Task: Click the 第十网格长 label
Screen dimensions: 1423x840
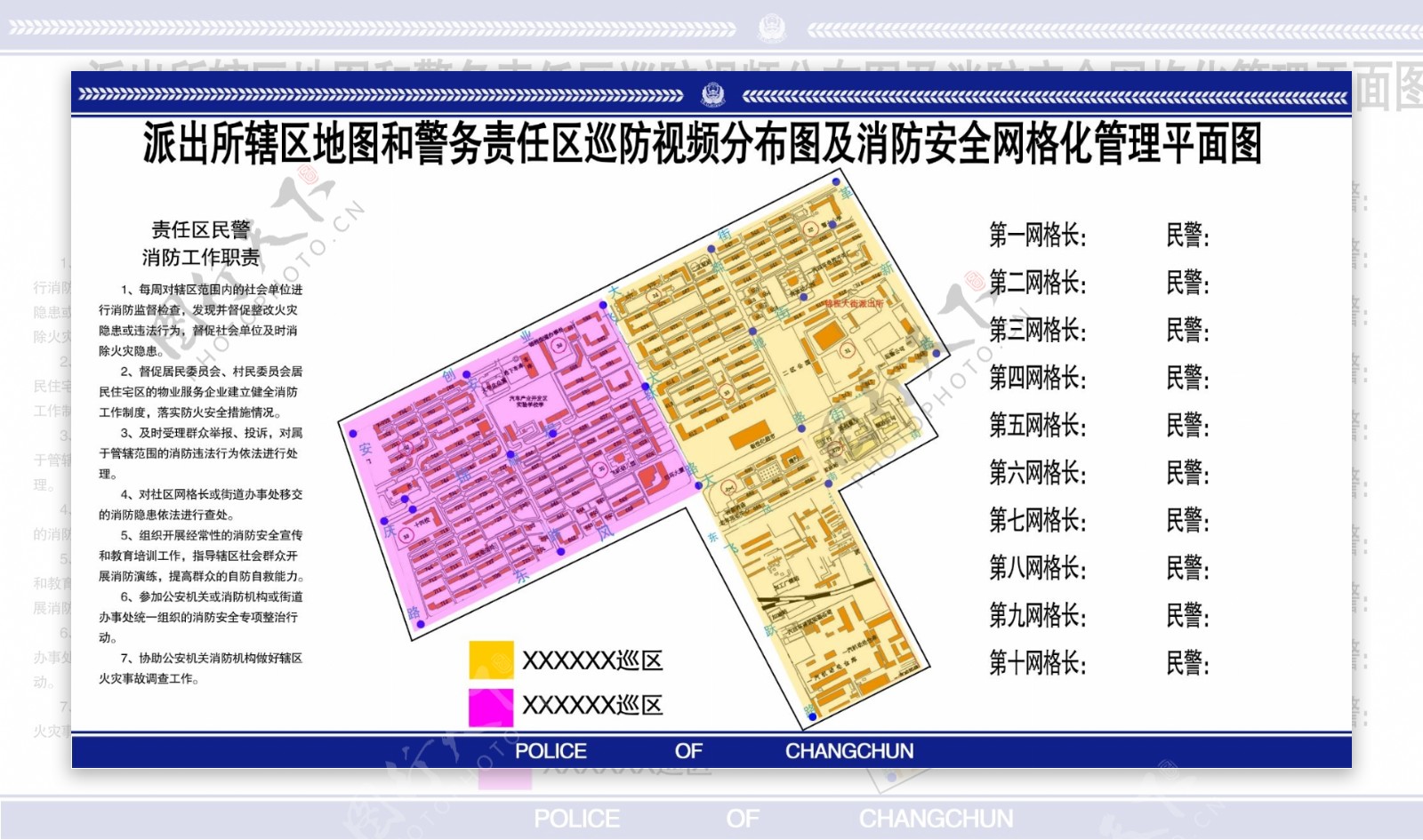Action: pyautogui.click(x=1038, y=663)
